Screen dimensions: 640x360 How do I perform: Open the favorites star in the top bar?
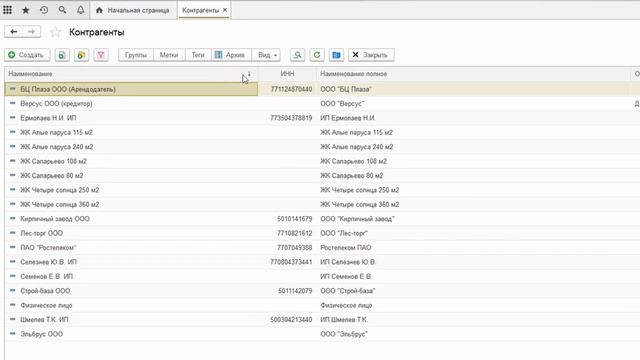click(x=25, y=10)
